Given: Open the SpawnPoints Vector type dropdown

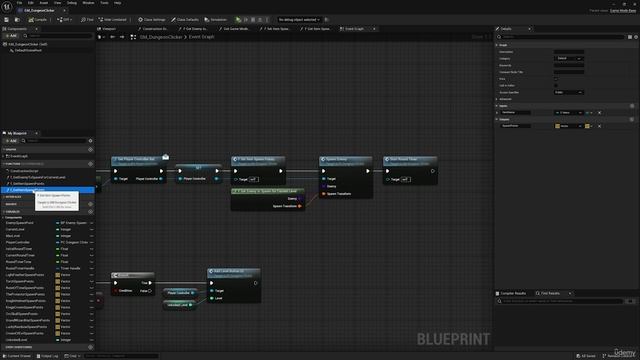Looking at the screenshot, I should (x=569, y=126).
